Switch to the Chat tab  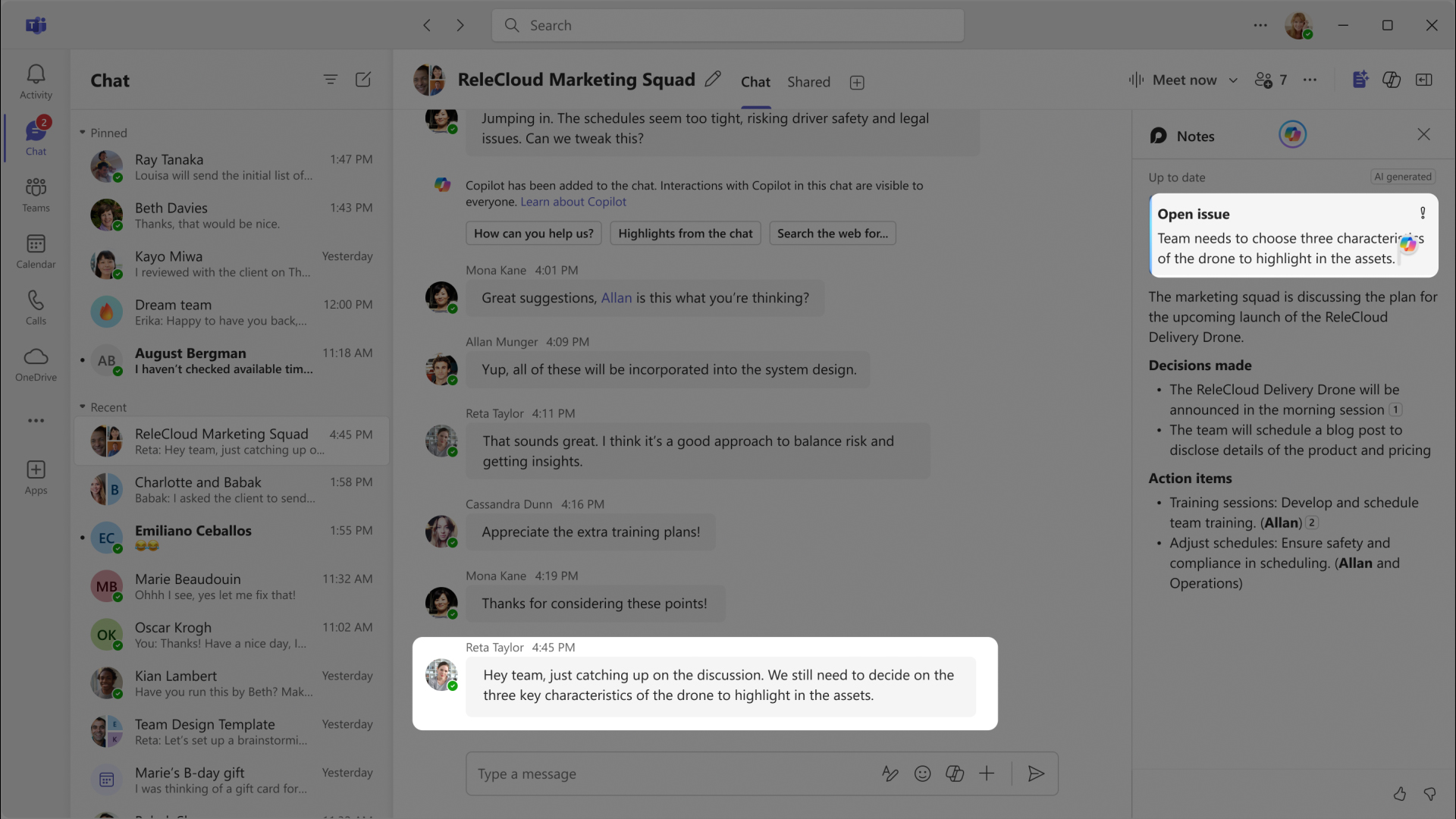pyautogui.click(x=755, y=82)
